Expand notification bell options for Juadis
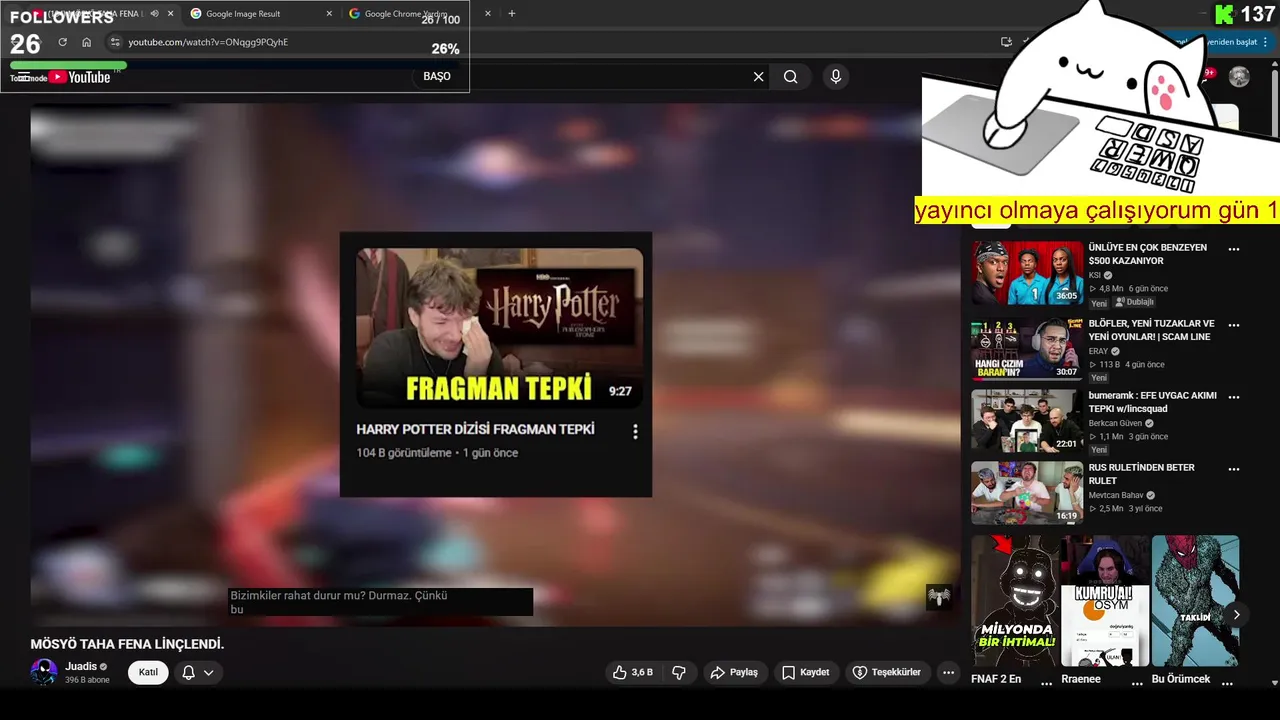 coord(198,672)
